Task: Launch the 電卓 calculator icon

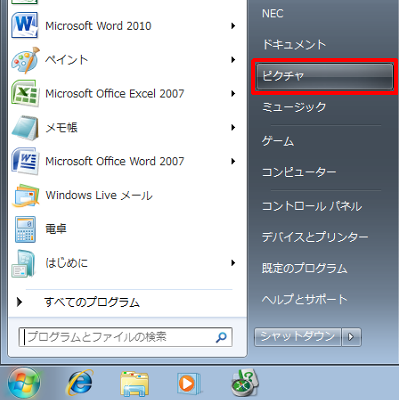Action: [25, 229]
